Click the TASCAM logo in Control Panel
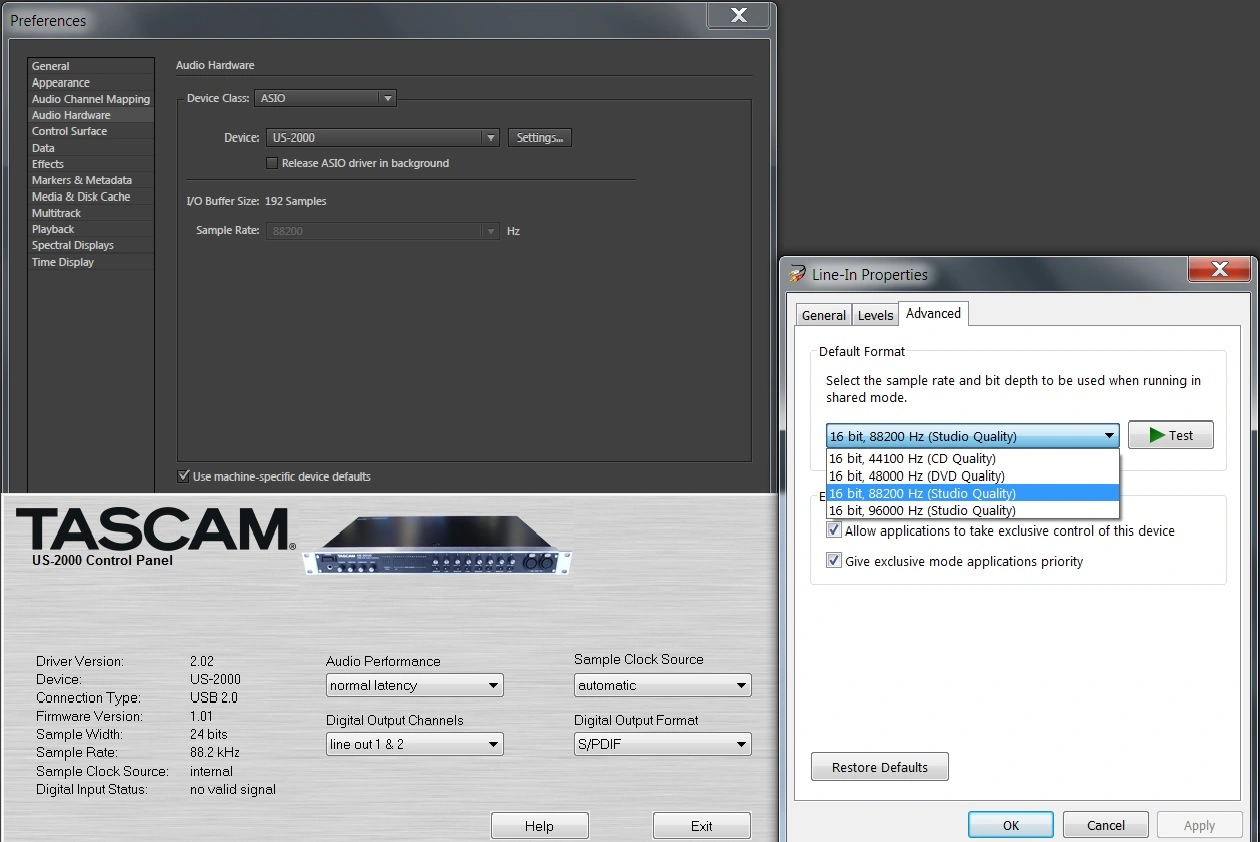1260x842 pixels. tap(155, 528)
